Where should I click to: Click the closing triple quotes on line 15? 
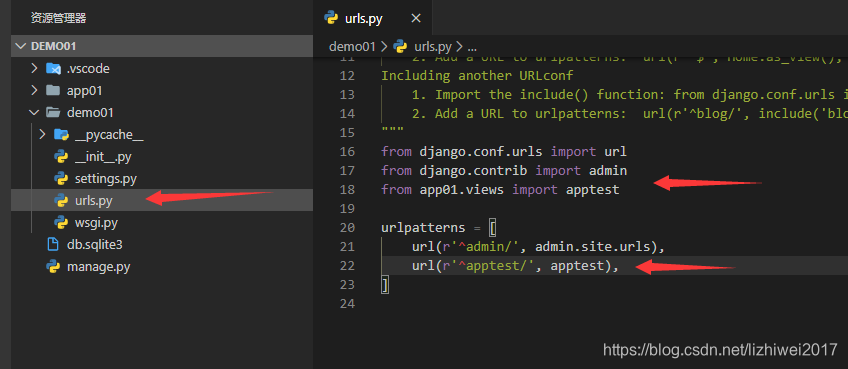(392, 130)
